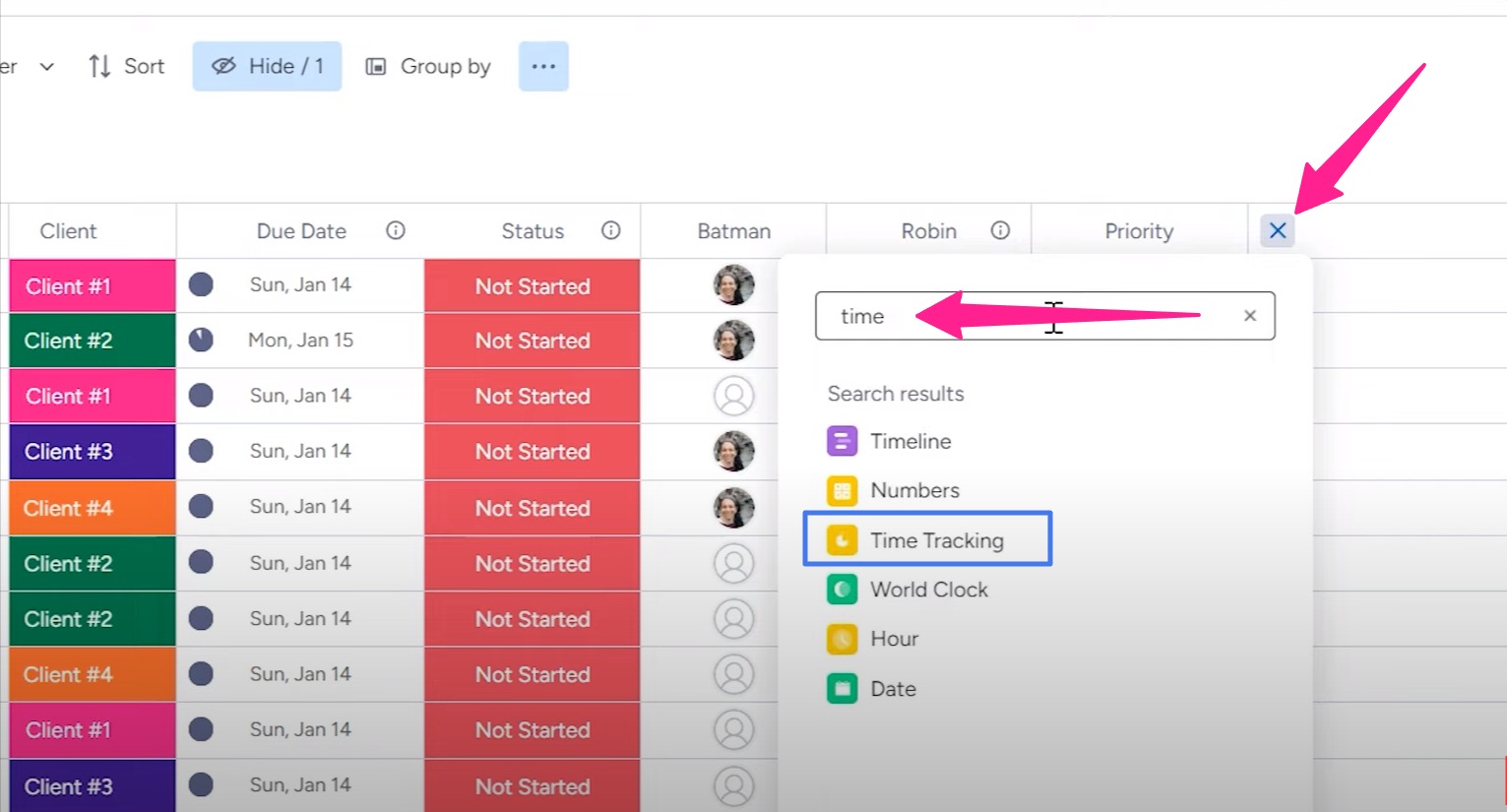Click the info icon beside Due Date
The height and width of the screenshot is (812, 1507).
pyautogui.click(x=395, y=230)
